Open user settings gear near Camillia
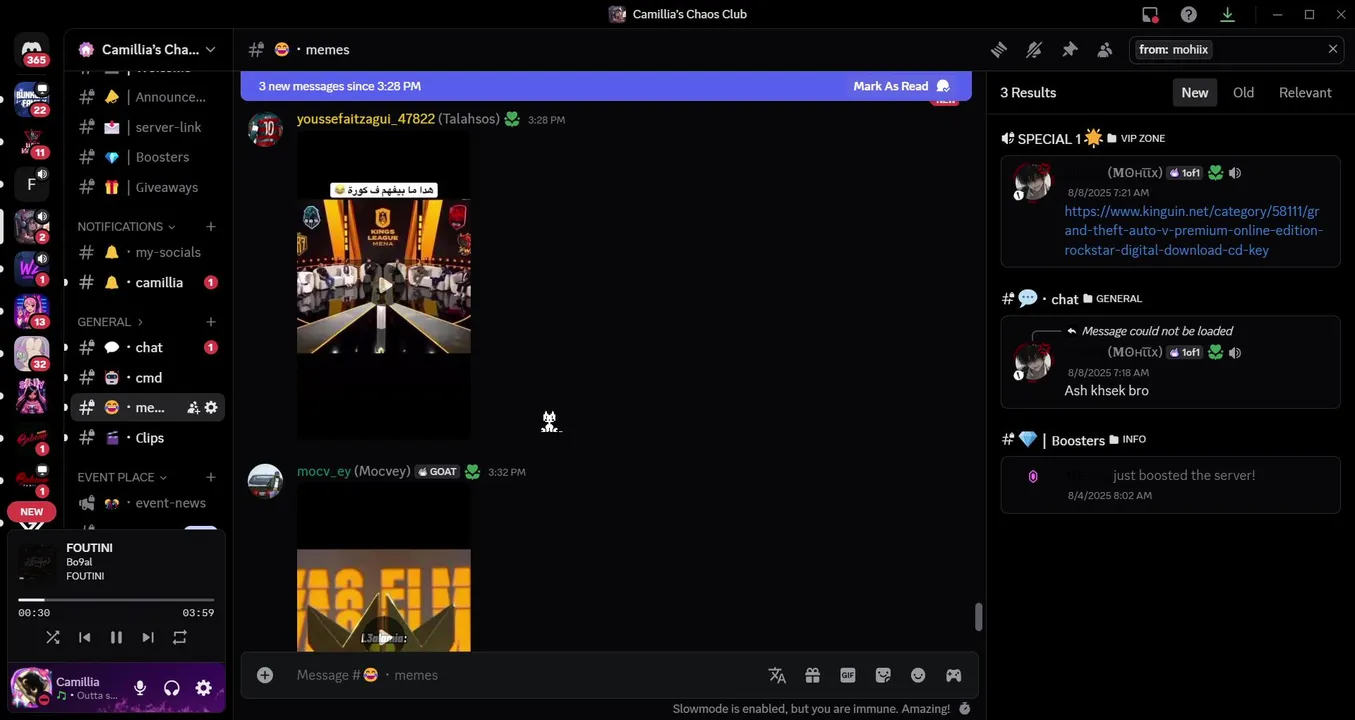The width and height of the screenshot is (1355, 720). click(203, 688)
